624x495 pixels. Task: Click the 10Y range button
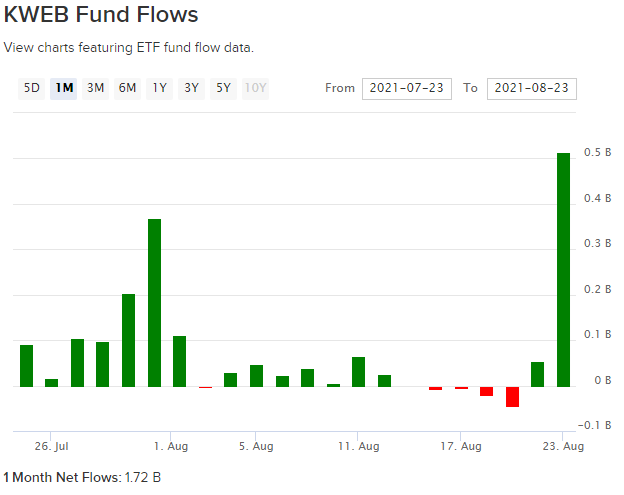[x=256, y=88]
